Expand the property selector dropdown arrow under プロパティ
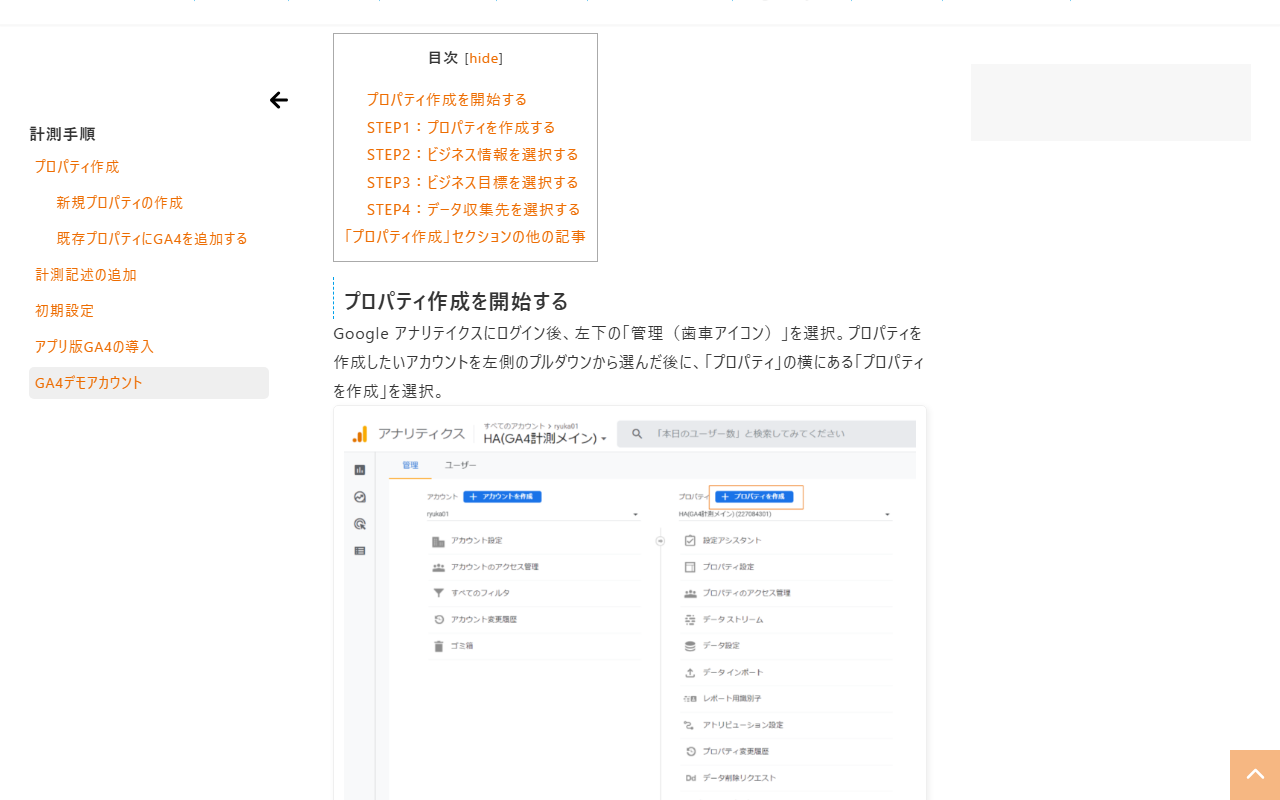The width and height of the screenshot is (1280, 800). pyautogui.click(x=887, y=515)
